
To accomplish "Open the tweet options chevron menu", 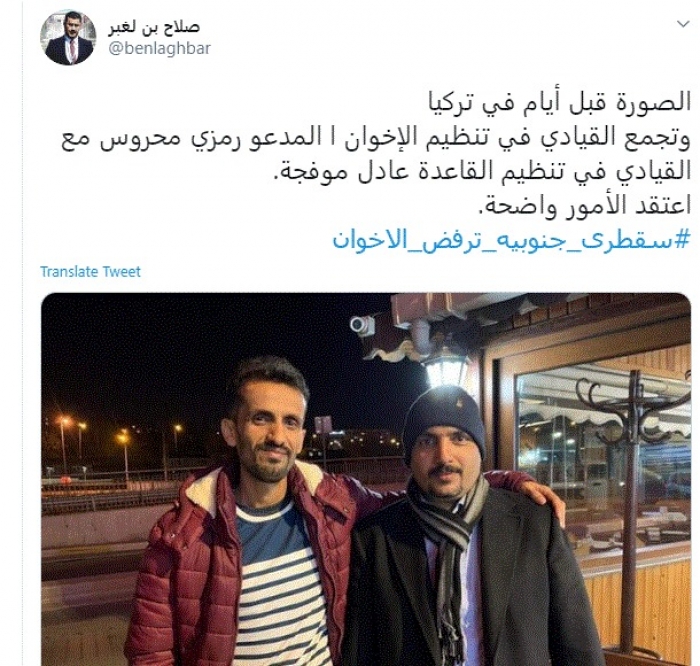I will click(x=683, y=24).
